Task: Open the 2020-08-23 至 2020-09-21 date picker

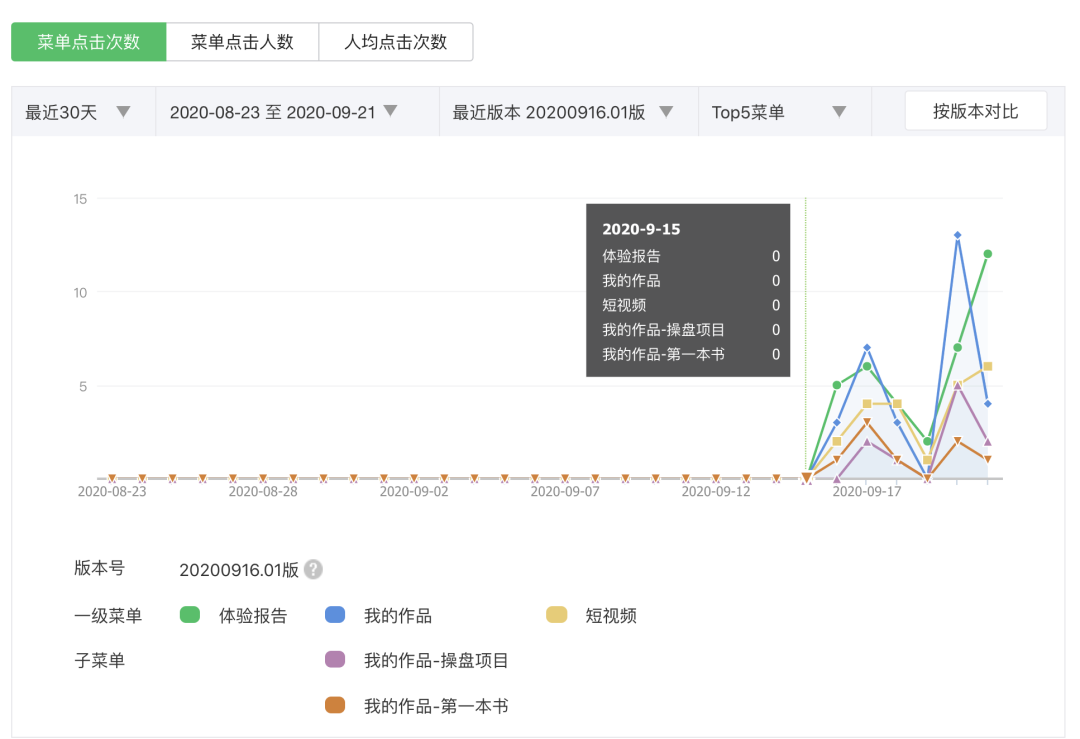Action: tap(280, 111)
